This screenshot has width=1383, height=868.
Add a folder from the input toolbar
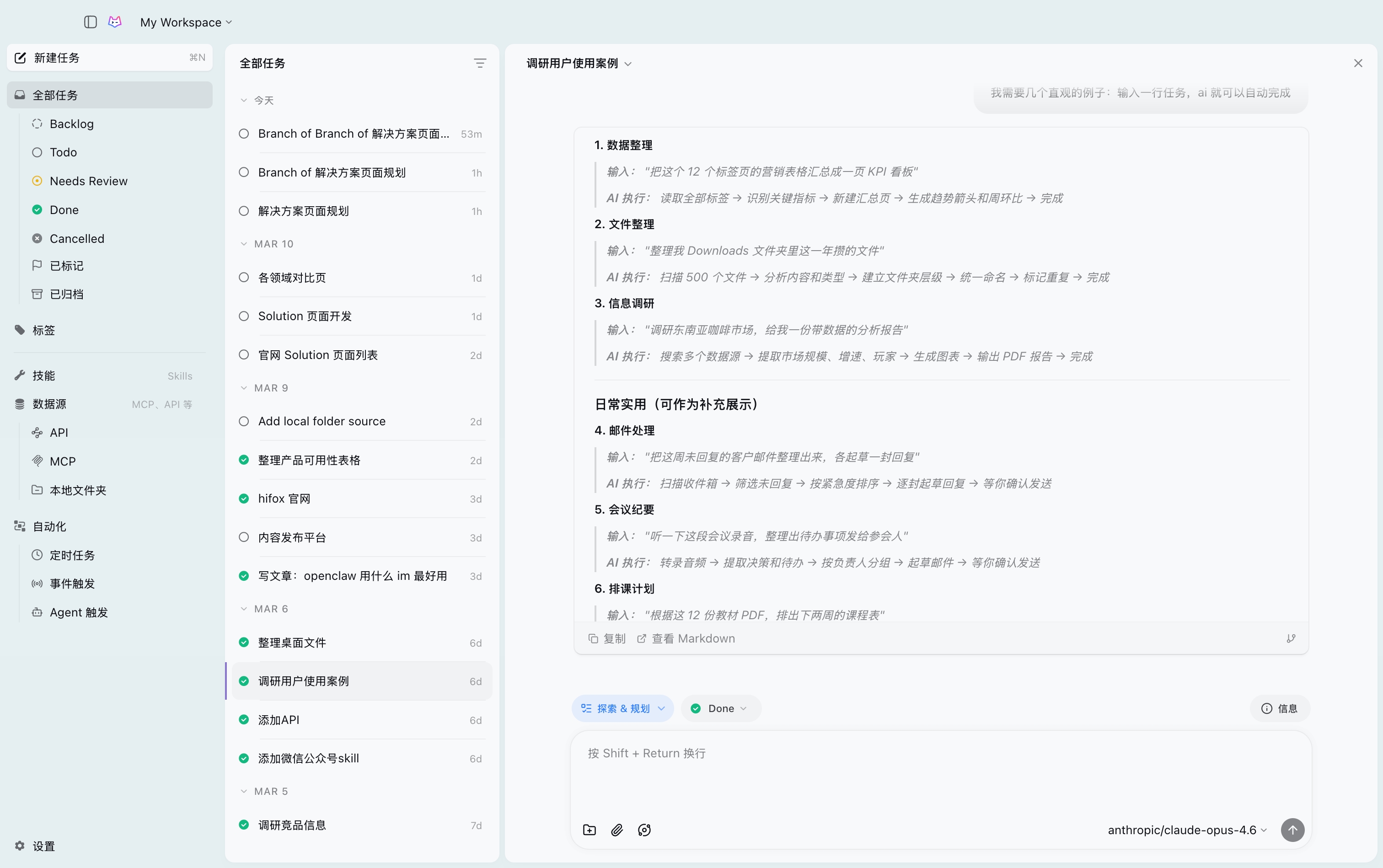[x=589, y=830]
